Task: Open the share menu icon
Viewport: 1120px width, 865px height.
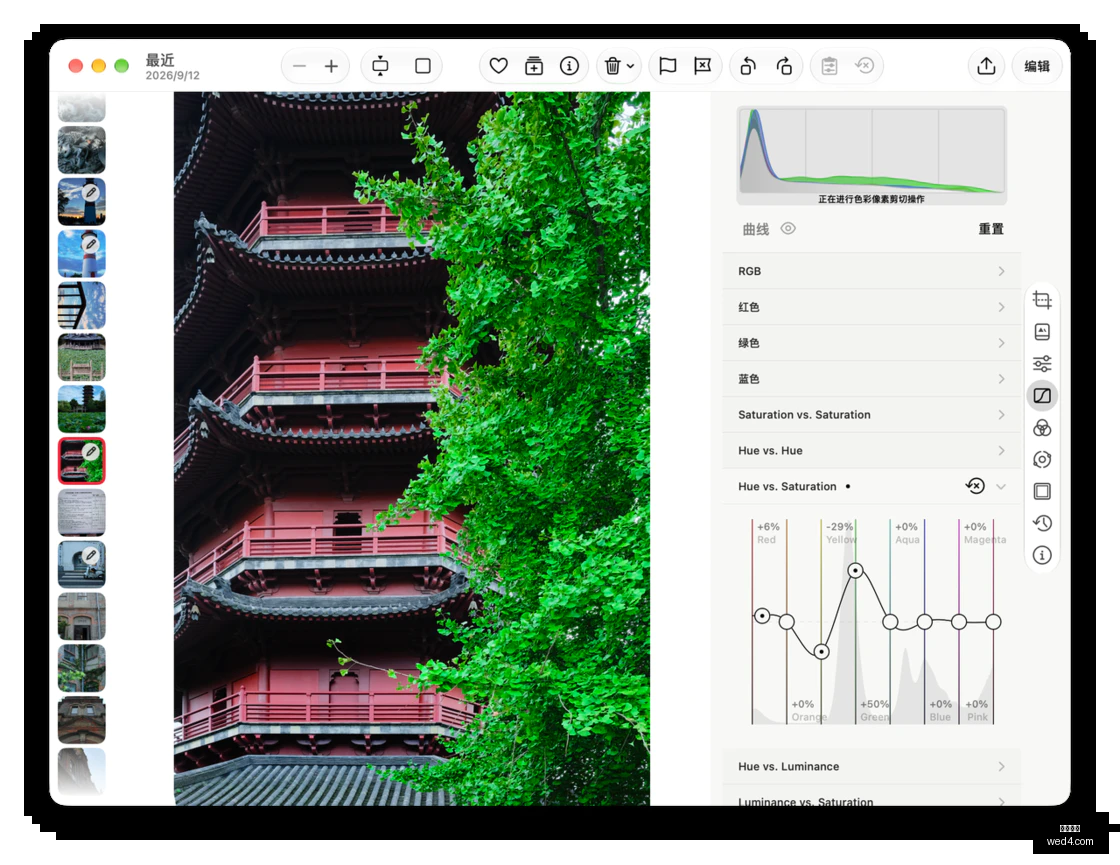Action: (x=986, y=66)
